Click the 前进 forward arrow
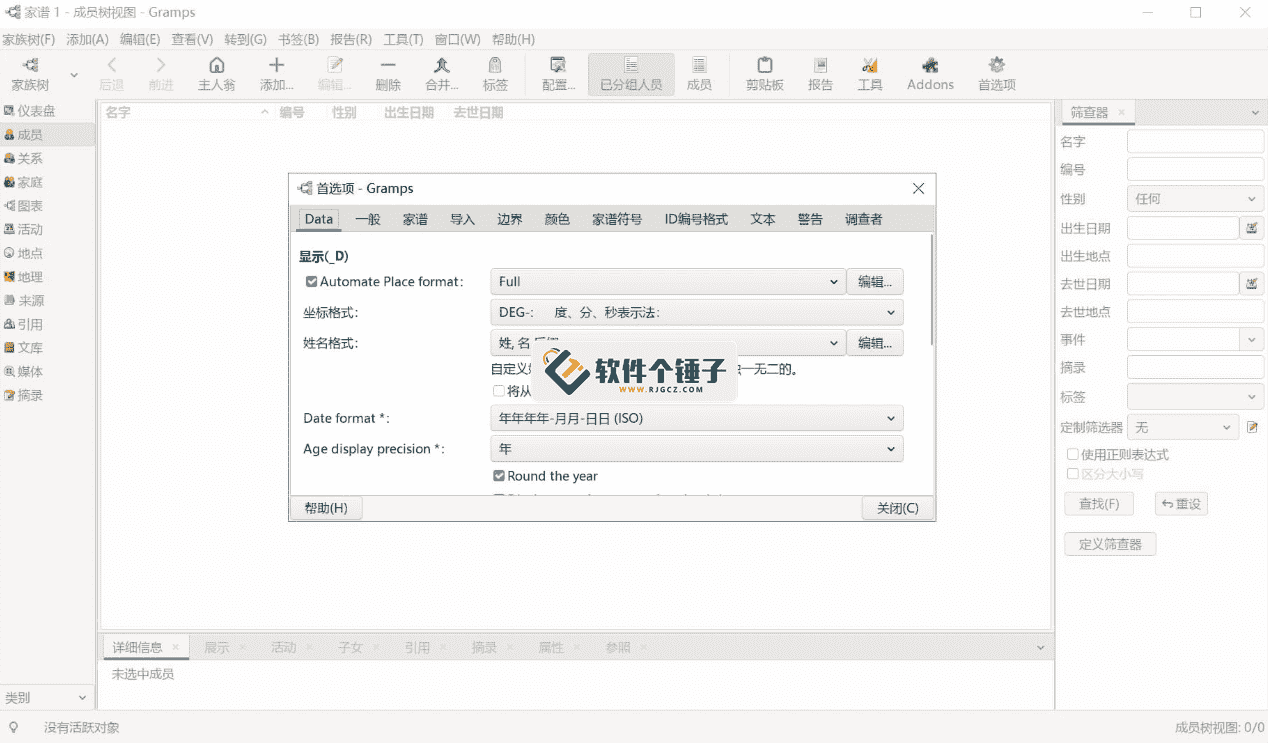 tap(161, 74)
